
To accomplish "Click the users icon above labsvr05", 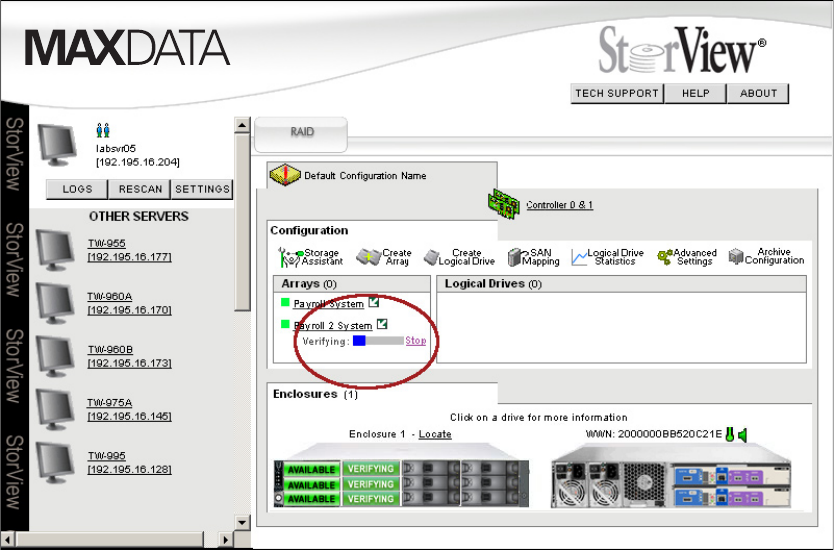I will tap(103, 130).
